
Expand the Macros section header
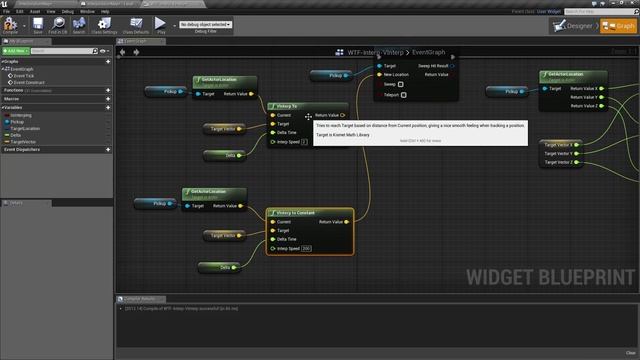[11, 99]
